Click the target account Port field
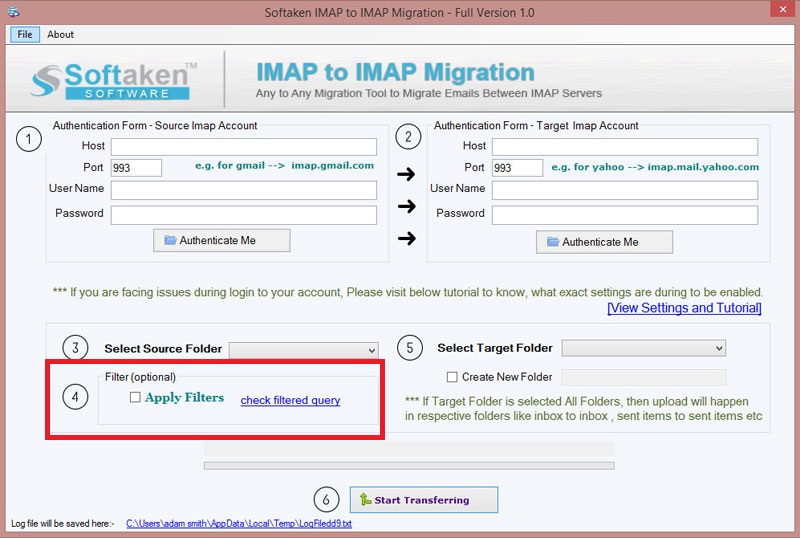Viewport: 800px width, 538px height. (517, 167)
